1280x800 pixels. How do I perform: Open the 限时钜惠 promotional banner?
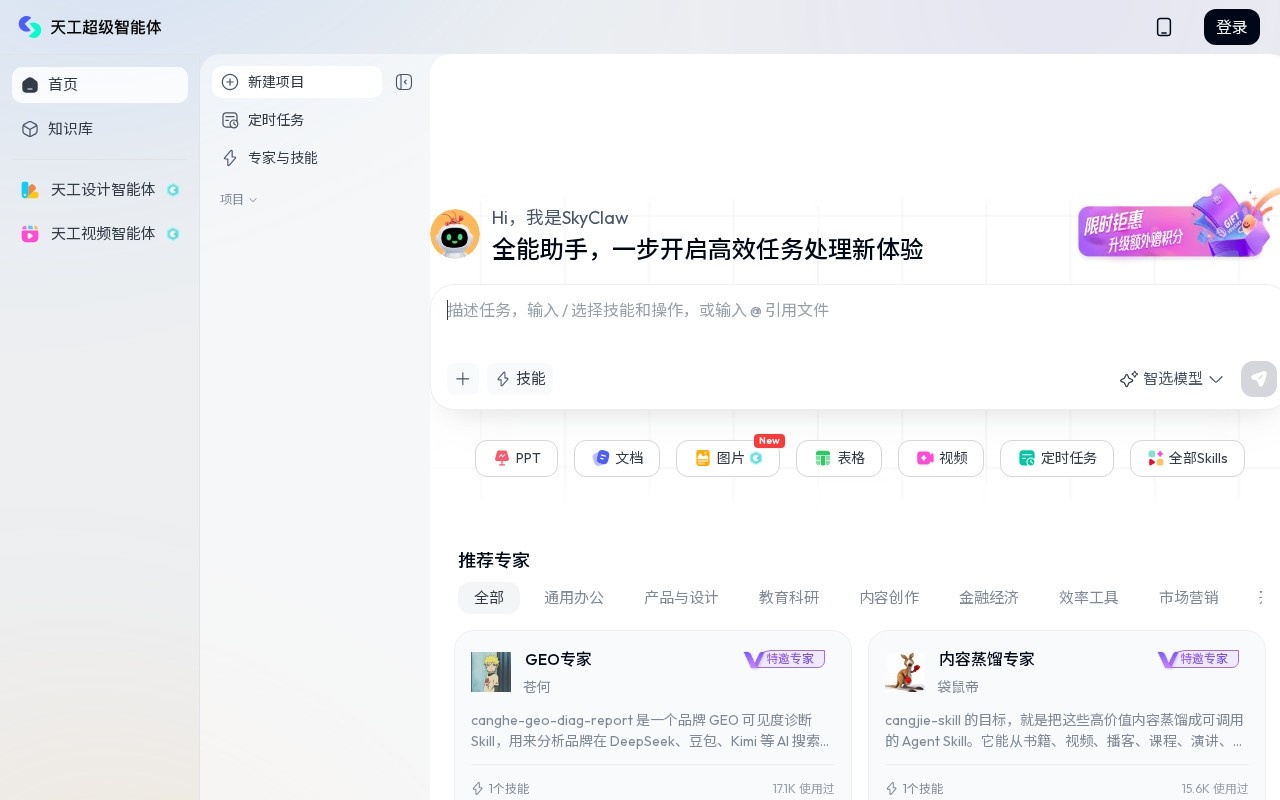(1178, 222)
